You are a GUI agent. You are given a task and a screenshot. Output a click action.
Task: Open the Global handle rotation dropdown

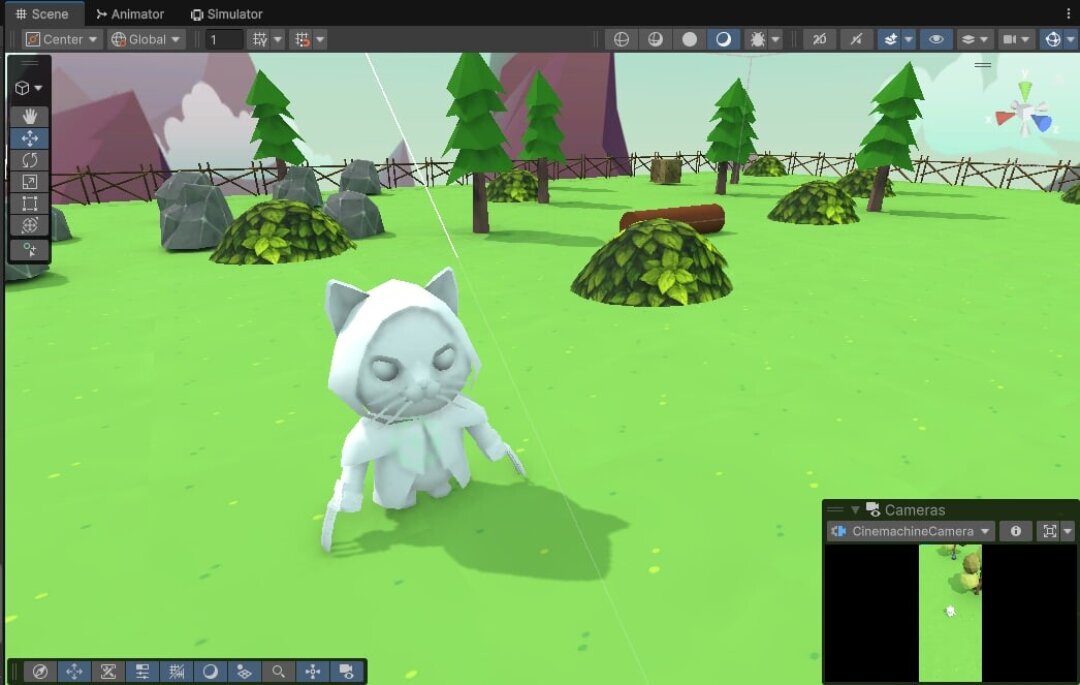point(146,39)
